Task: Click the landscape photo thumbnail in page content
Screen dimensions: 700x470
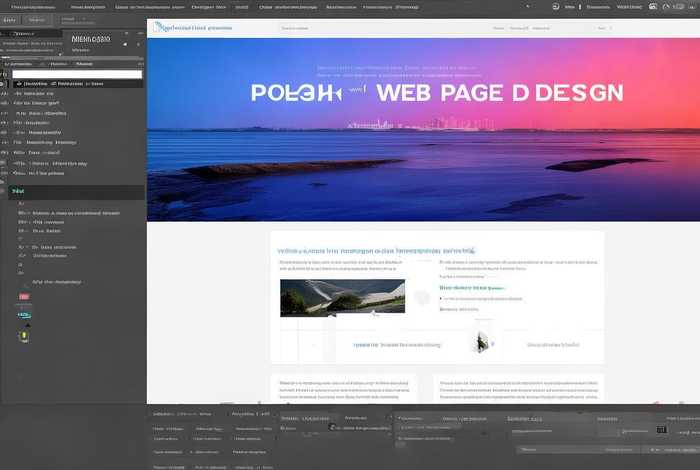Action: [x=342, y=297]
